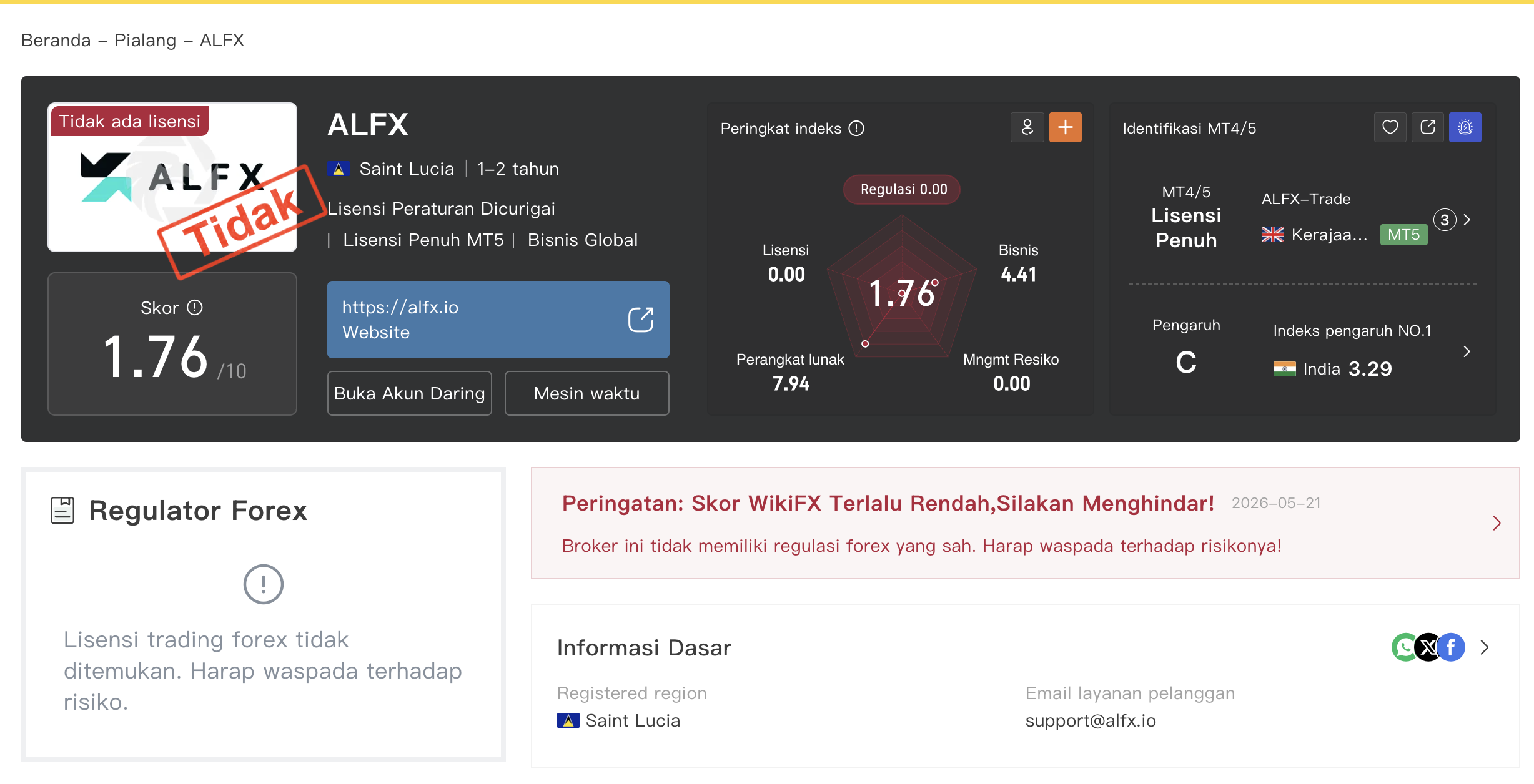Click the Peringatan Skor WikiFX warning headline
This screenshot has height=784, width=1534.
click(888, 503)
